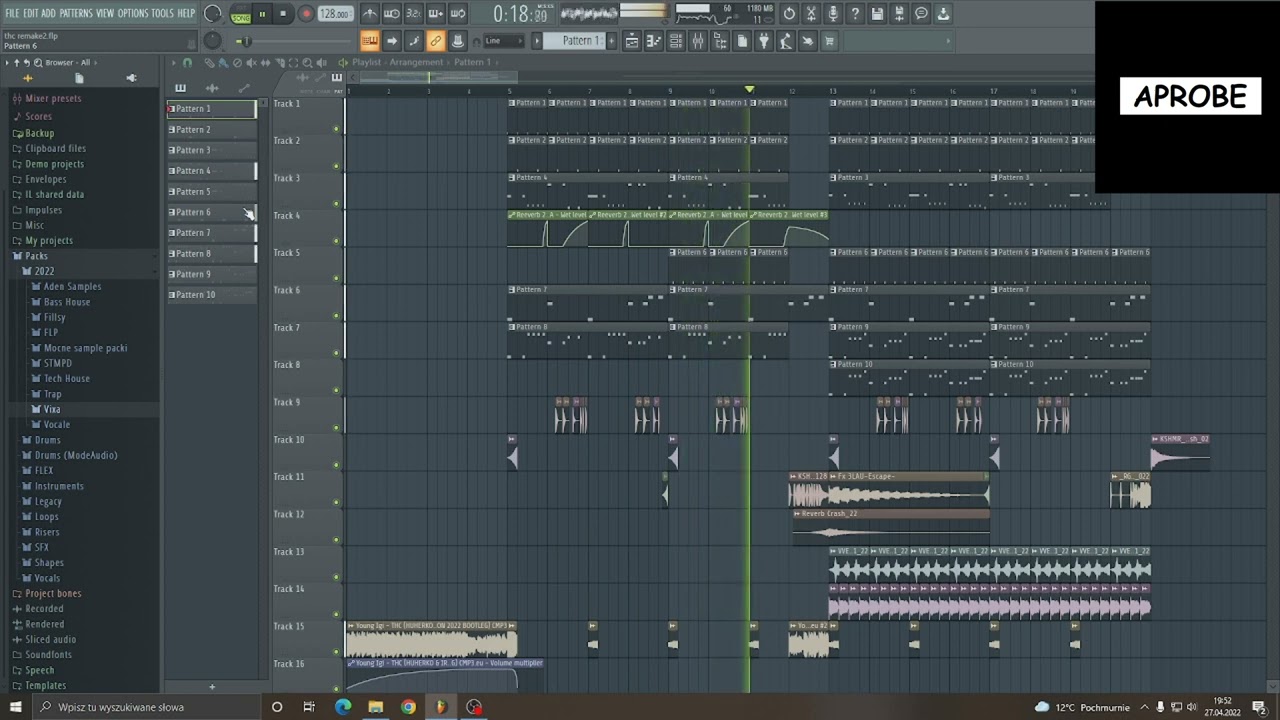Image resolution: width=1280 pixels, height=720 pixels.
Task: Open File Explorer from the taskbar
Action: click(x=375, y=707)
